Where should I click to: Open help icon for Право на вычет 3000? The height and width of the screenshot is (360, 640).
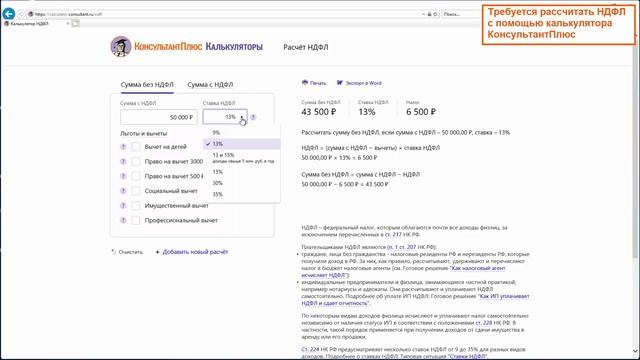point(123,162)
